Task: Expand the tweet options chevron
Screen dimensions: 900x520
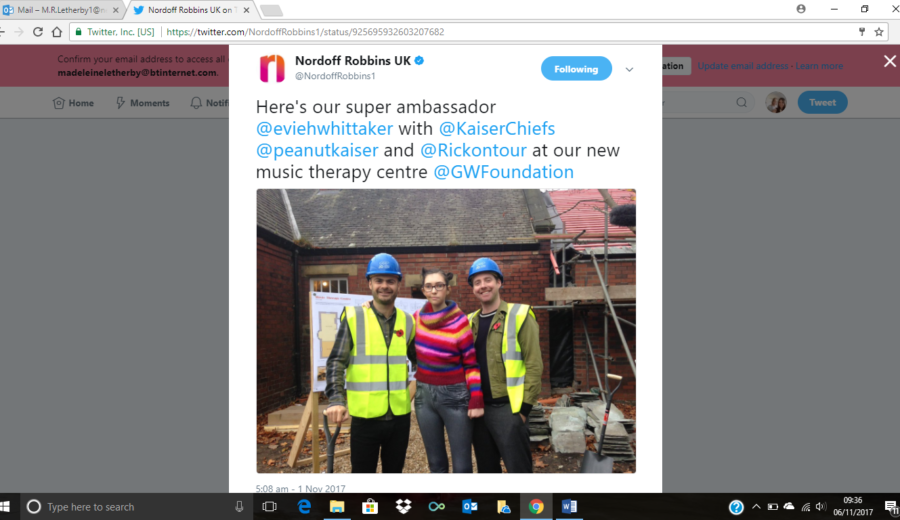Action: click(629, 69)
